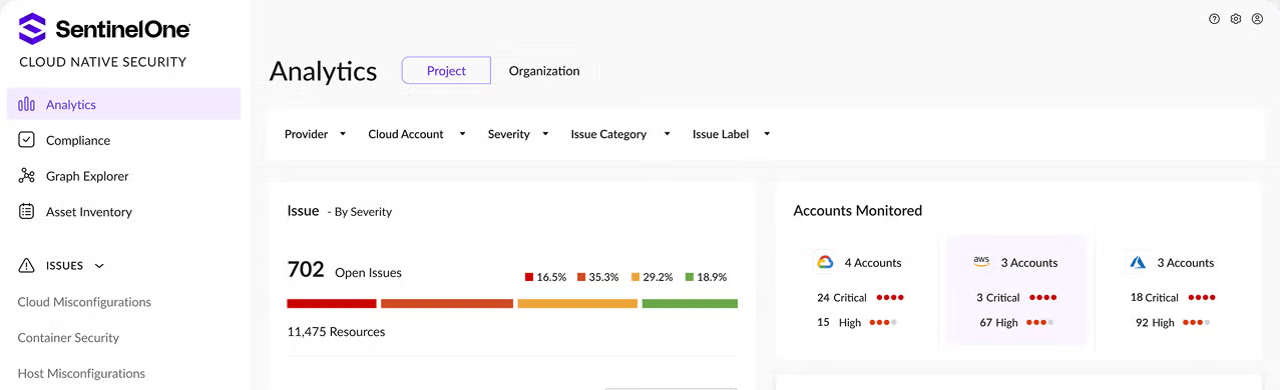Click the Issues warning triangle icon
This screenshot has height=390, width=1280.
click(x=27, y=266)
